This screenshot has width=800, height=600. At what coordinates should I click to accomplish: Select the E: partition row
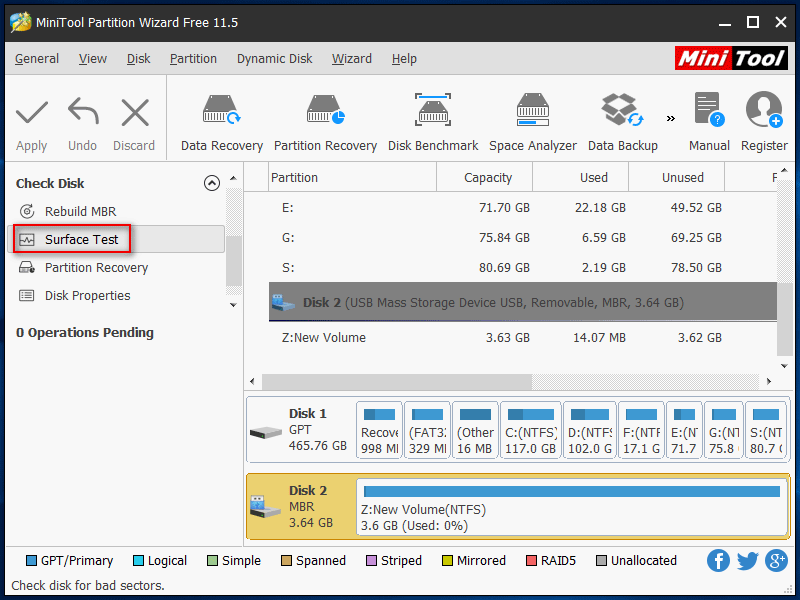pos(522,208)
